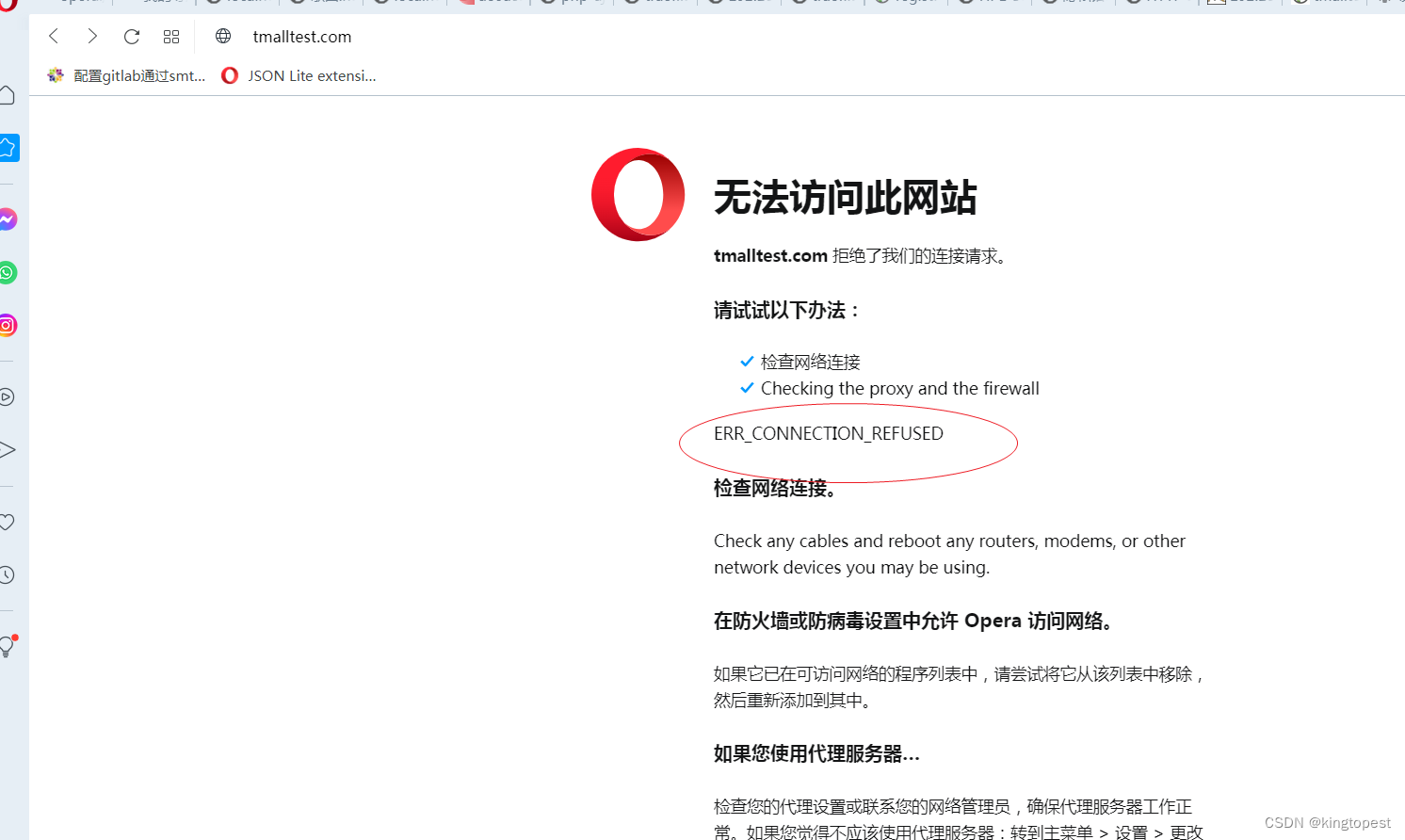Viewport: 1405px width, 840px height.
Task: Click the bold tmalltest.com error text
Action: pyautogui.click(x=770, y=256)
